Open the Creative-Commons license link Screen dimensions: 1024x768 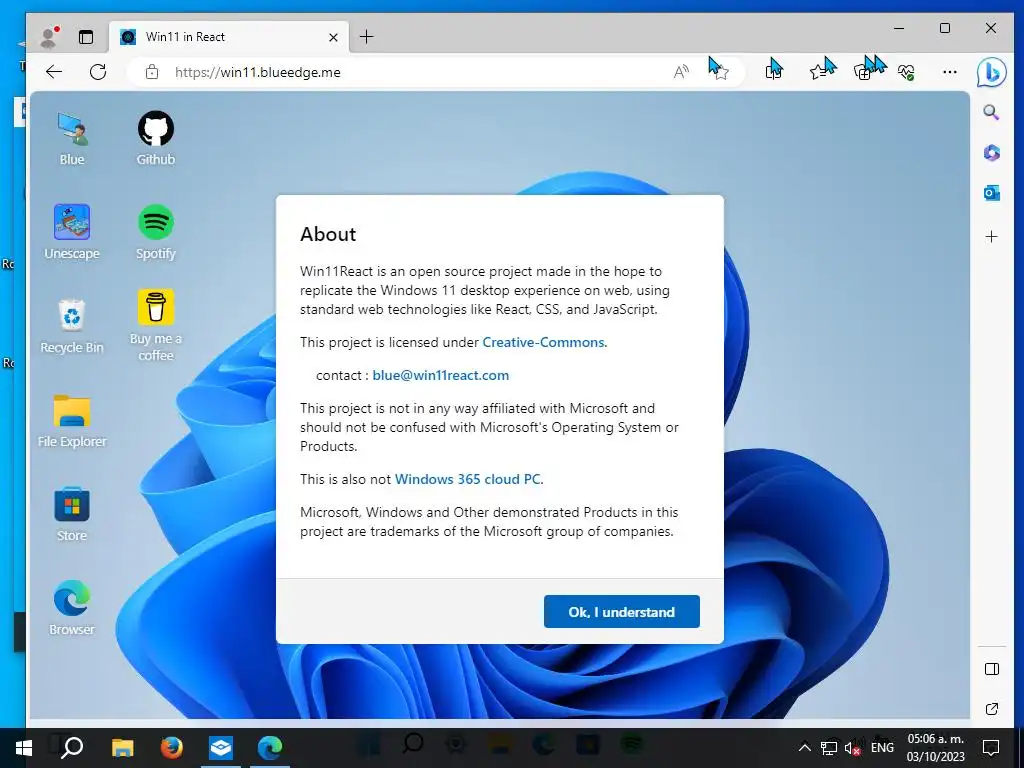coord(543,342)
